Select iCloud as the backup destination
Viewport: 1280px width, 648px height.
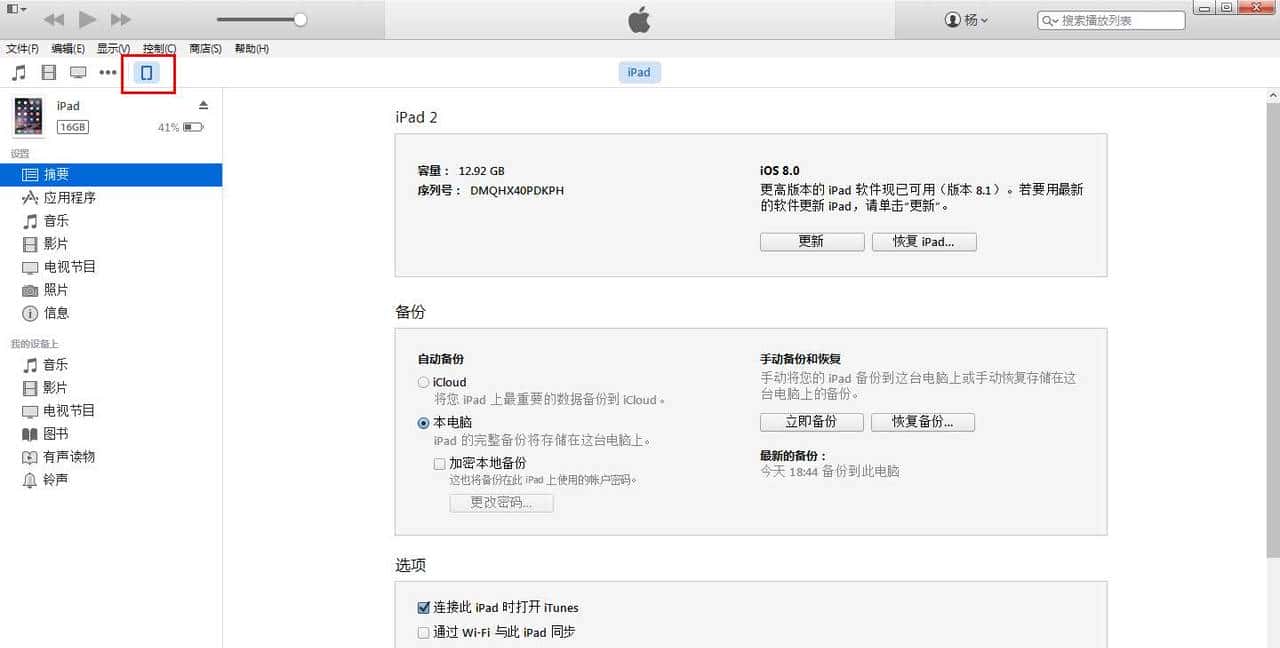tap(424, 383)
